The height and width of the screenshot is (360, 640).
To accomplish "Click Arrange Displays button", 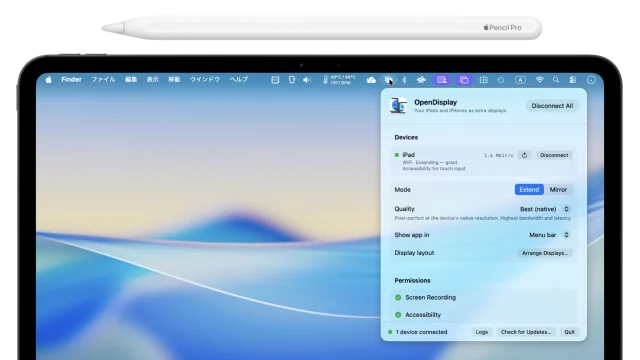I will click(x=545, y=253).
